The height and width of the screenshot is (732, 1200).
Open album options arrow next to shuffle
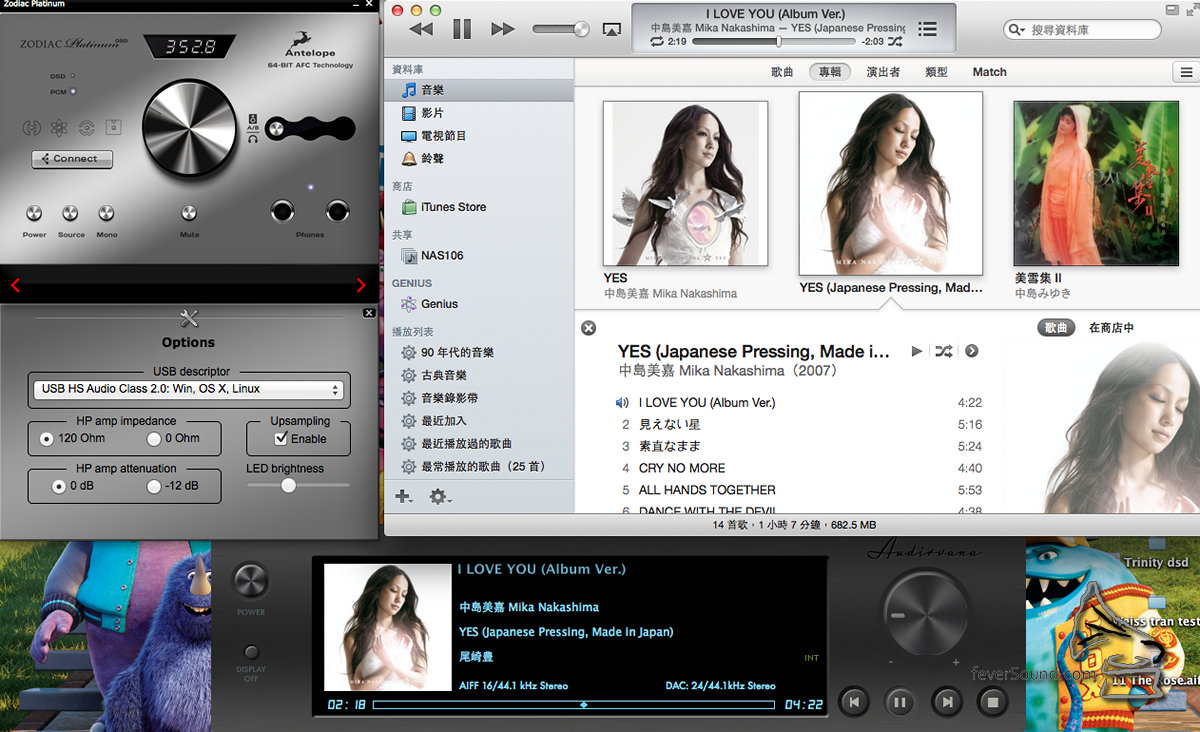point(971,351)
